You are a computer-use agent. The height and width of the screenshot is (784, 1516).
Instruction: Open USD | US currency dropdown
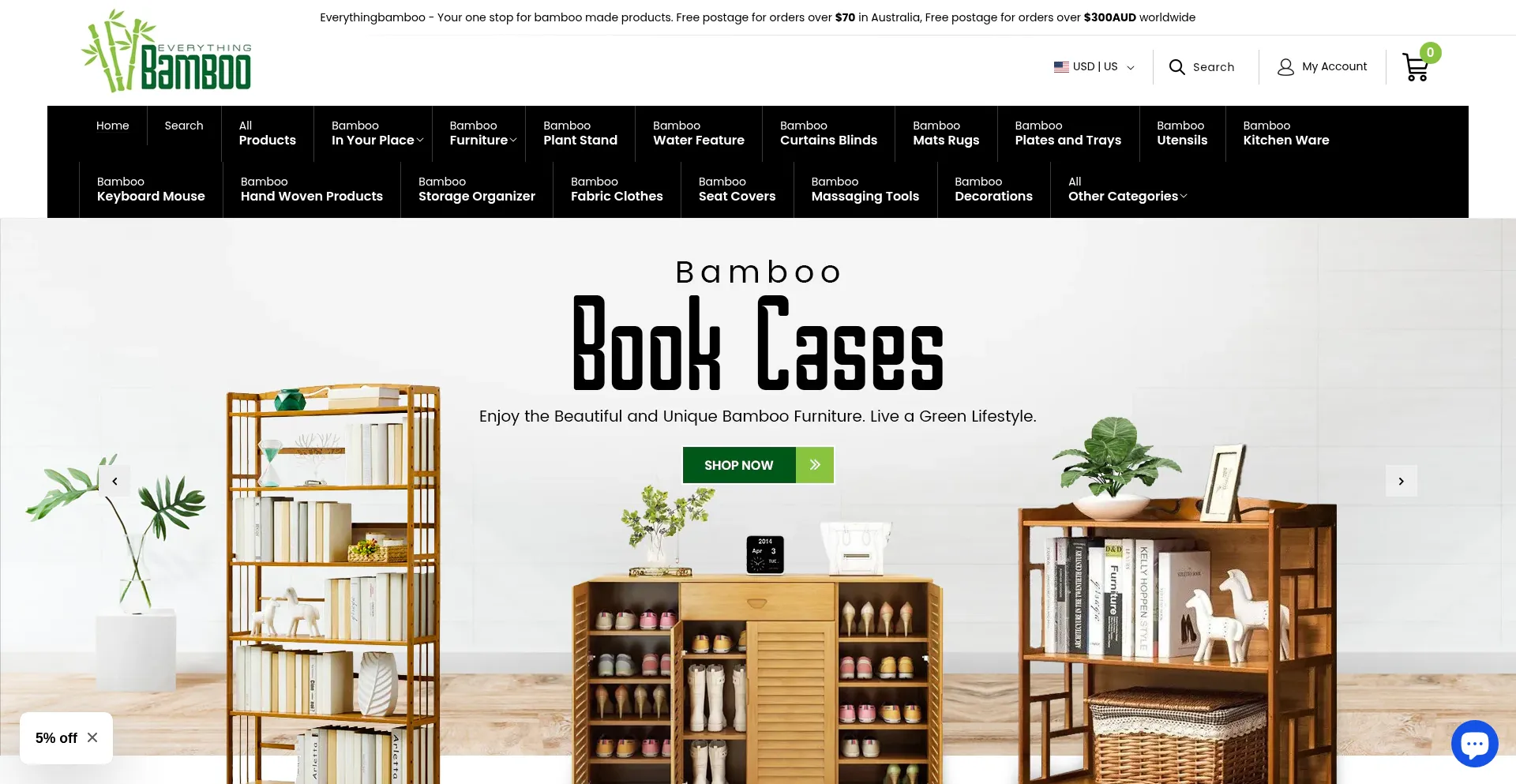click(1094, 67)
